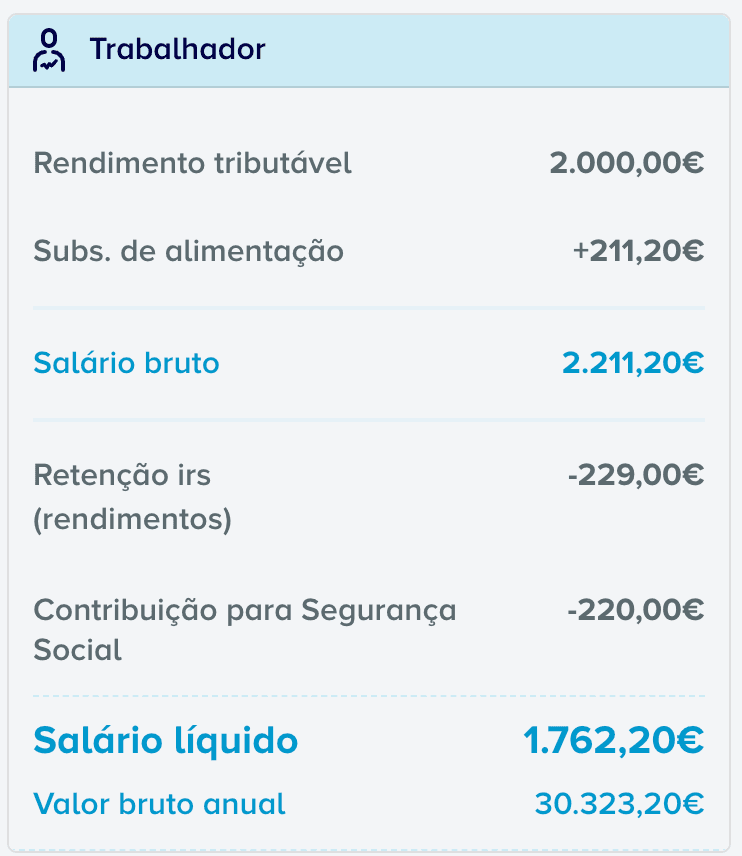Click the Salário líquido heading
This screenshot has width=742, height=856.
pos(166,741)
